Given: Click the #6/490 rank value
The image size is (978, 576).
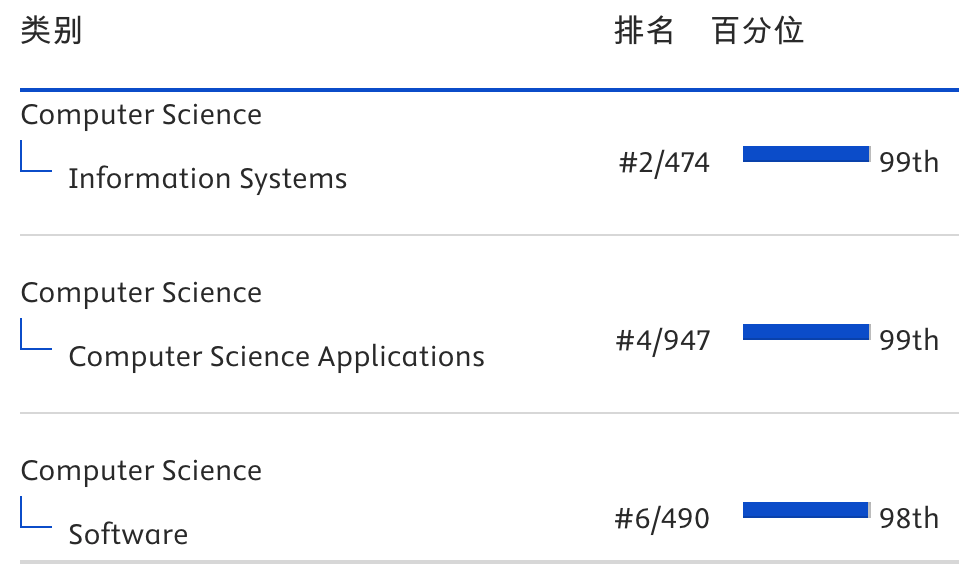Looking at the screenshot, I should point(662,518).
